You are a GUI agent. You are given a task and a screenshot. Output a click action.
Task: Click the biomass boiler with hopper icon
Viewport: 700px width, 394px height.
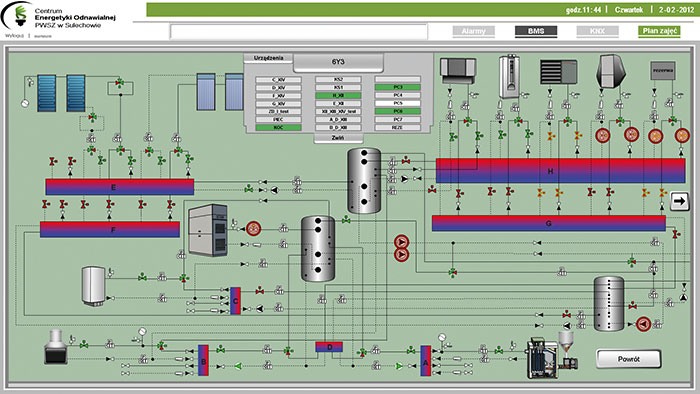coord(551,355)
